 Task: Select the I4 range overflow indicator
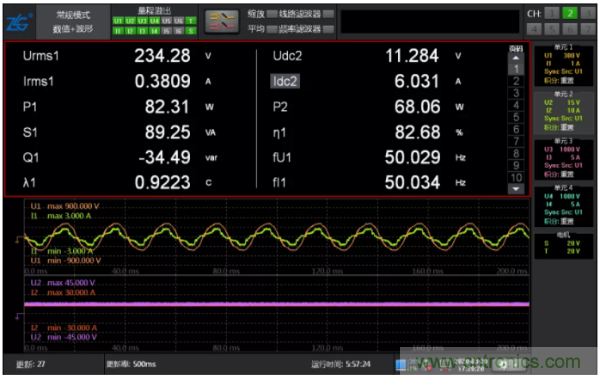pos(155,31)
